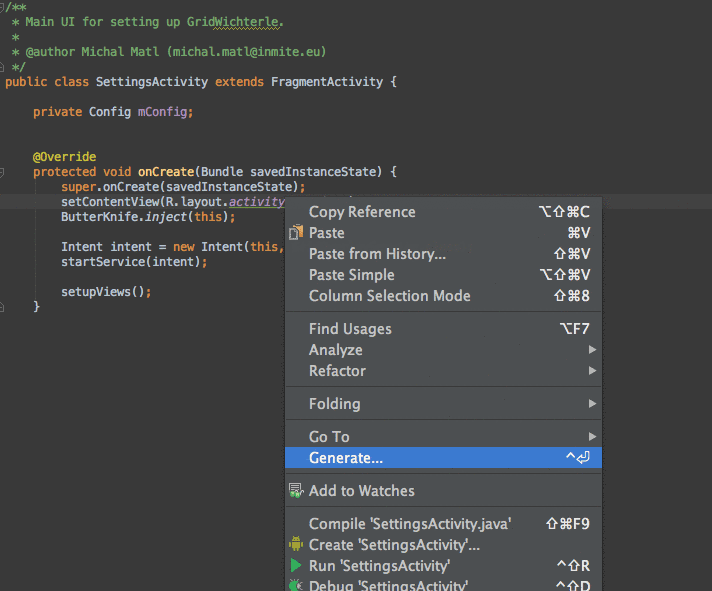
Task: Click the Android icon beside Create 'SettingsActivity'
Action: [x=295, y=545]
